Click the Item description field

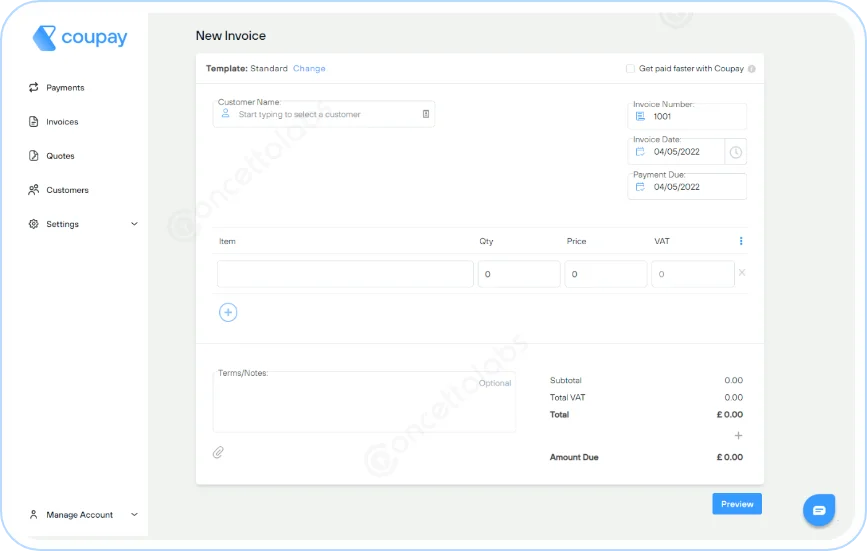(x=345, y=274)
